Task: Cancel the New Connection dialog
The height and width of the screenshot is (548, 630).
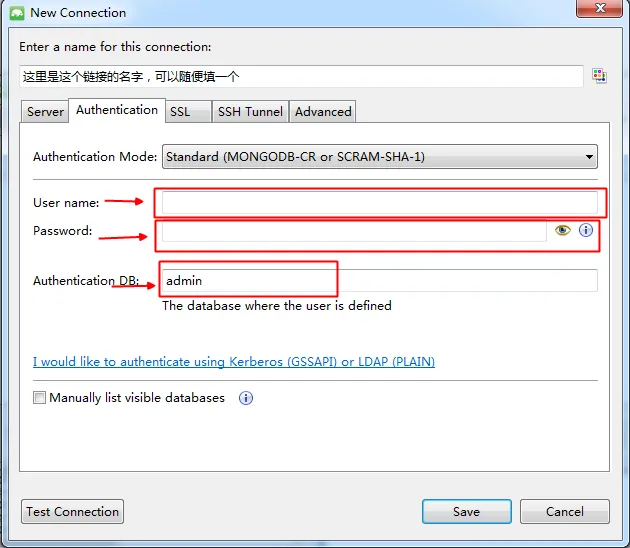Action: point(565,511)
